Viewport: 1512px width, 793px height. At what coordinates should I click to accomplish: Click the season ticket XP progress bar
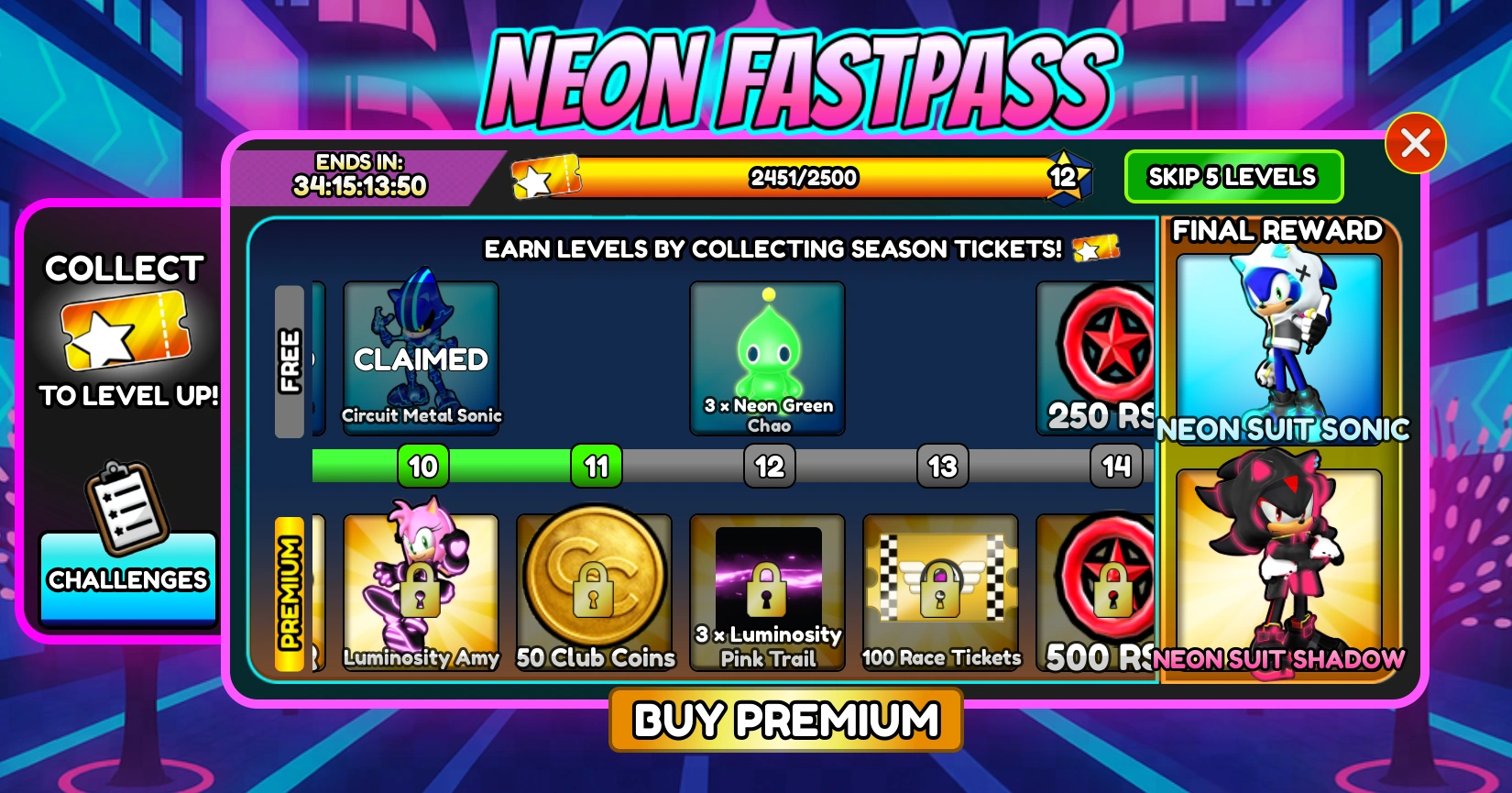803,177
